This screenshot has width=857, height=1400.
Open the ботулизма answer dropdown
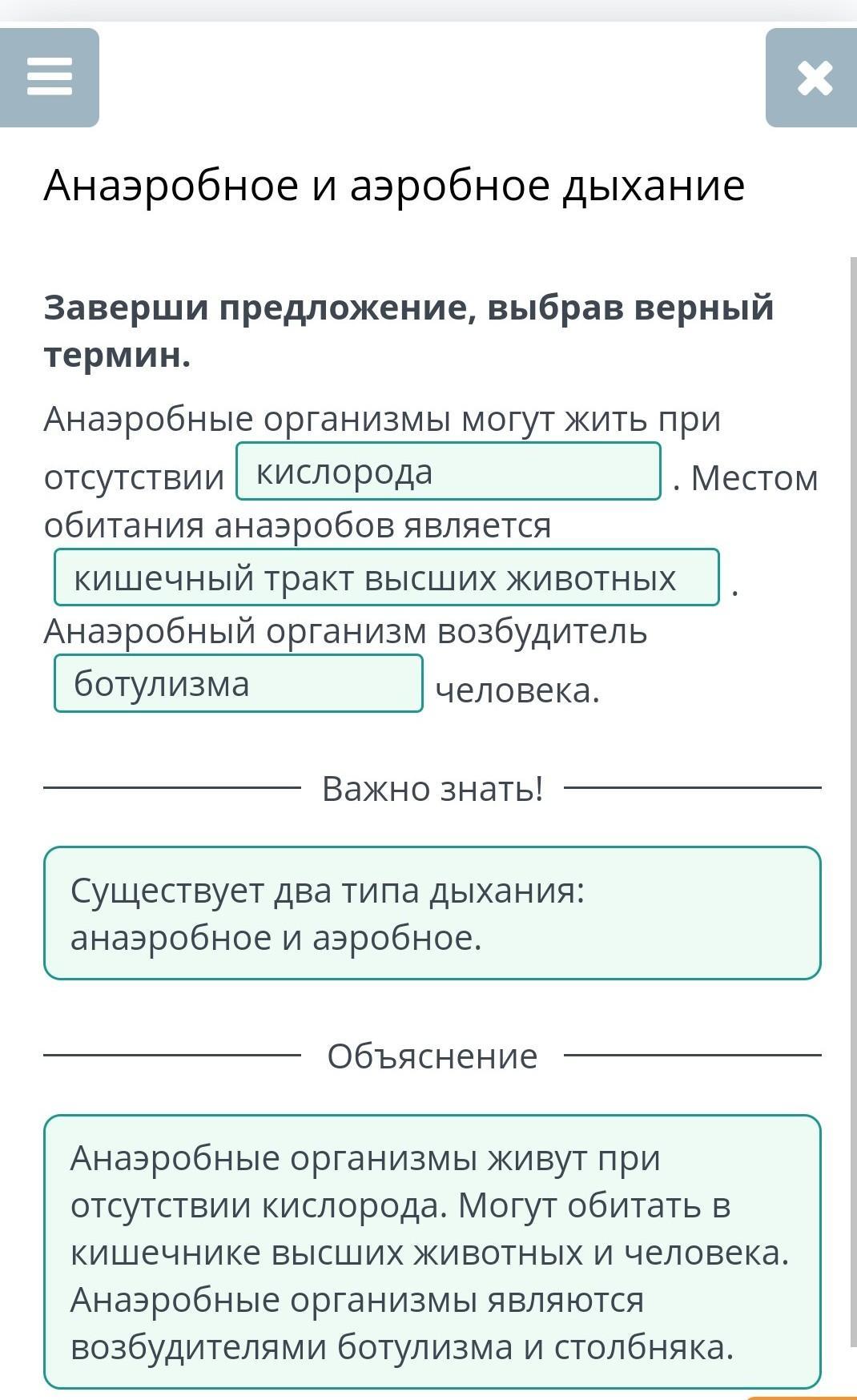click(238, 683)
